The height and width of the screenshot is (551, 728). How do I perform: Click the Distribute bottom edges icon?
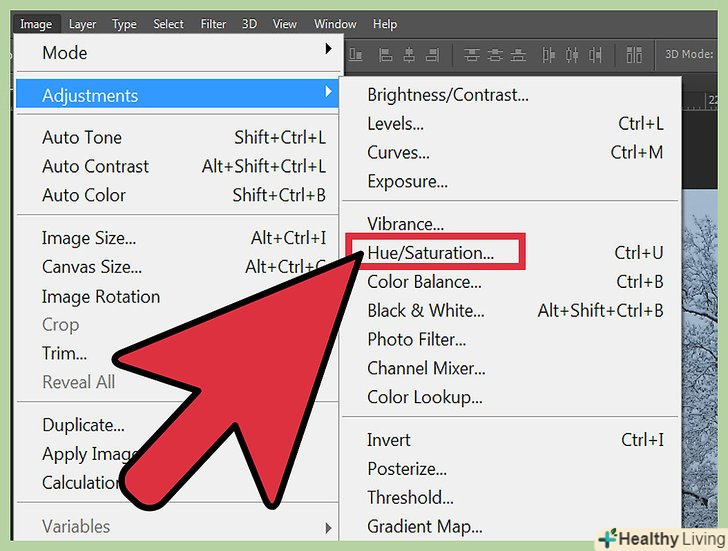click(518, 55)
